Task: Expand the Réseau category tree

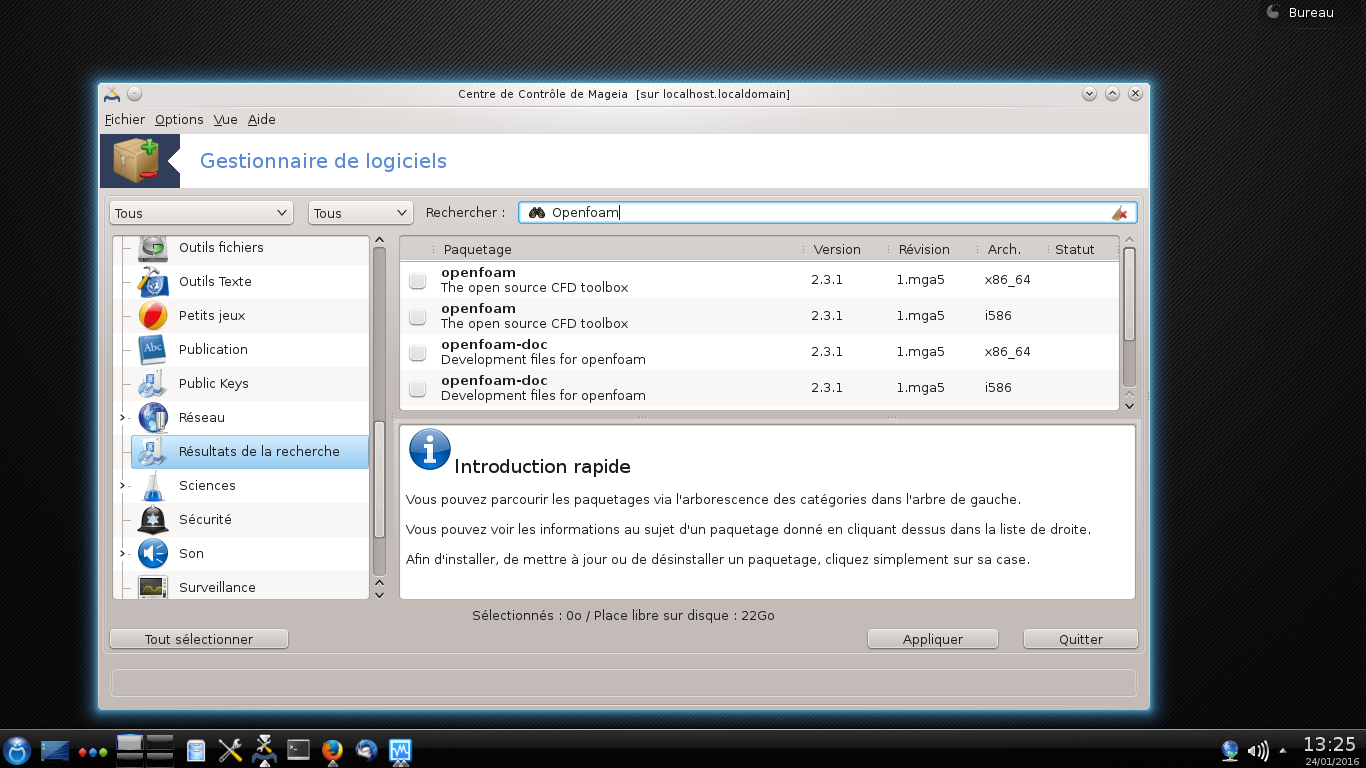Action: 123,417
